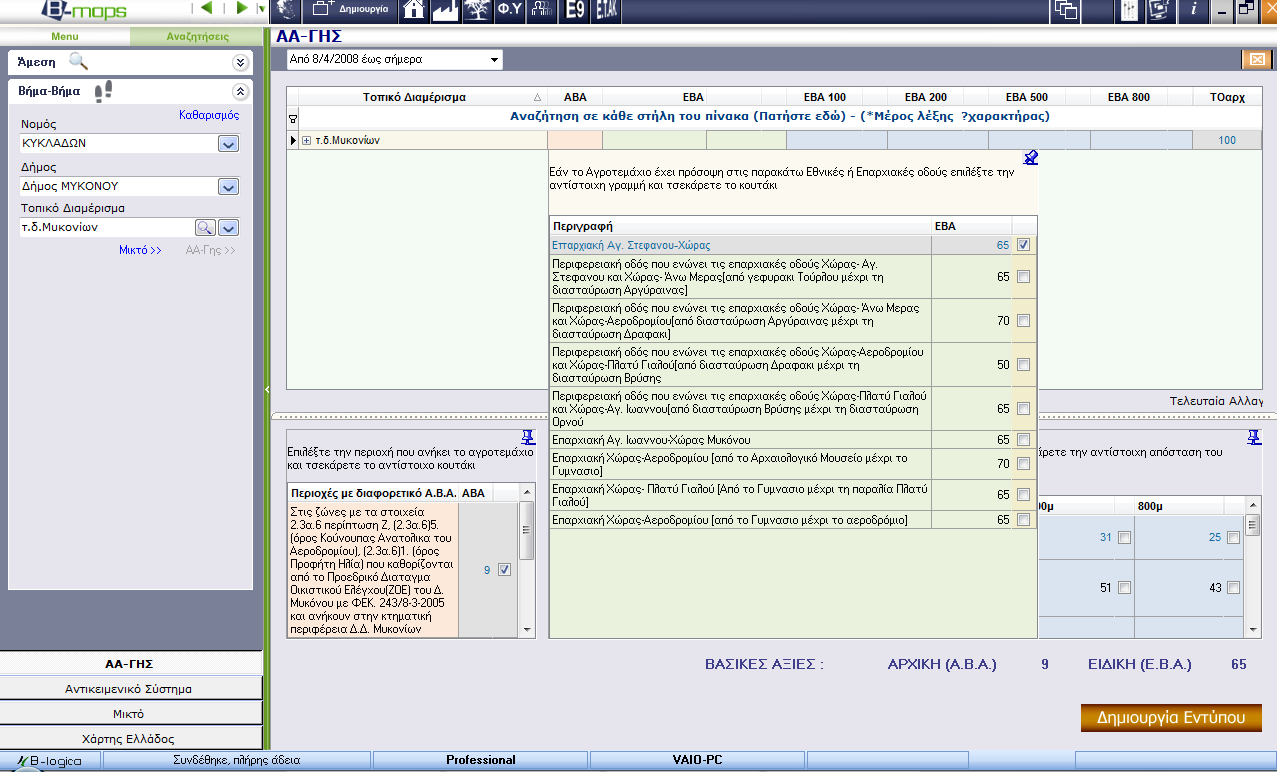Viewport: 1277px width, 772px height.
Task: Check Επαρχιακή Χώρας-Πλατύ Γιαλού checkbox
Action: (1023, 494)
